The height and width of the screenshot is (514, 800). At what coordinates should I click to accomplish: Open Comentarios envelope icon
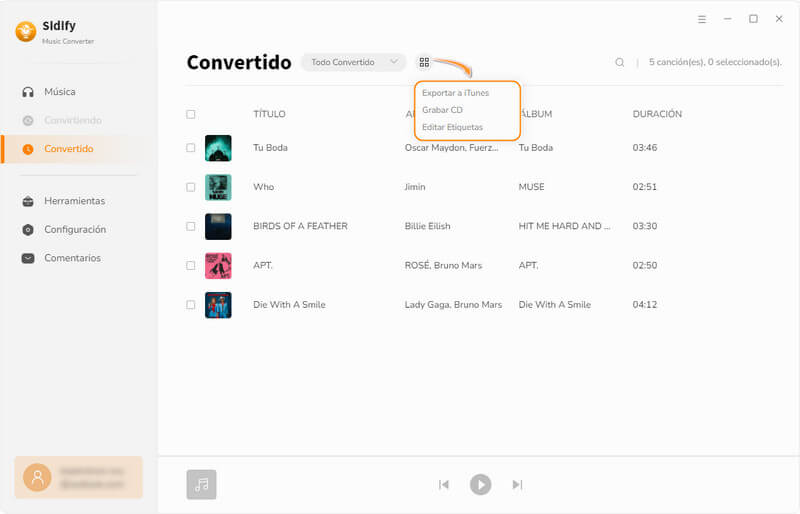(28, 258)
